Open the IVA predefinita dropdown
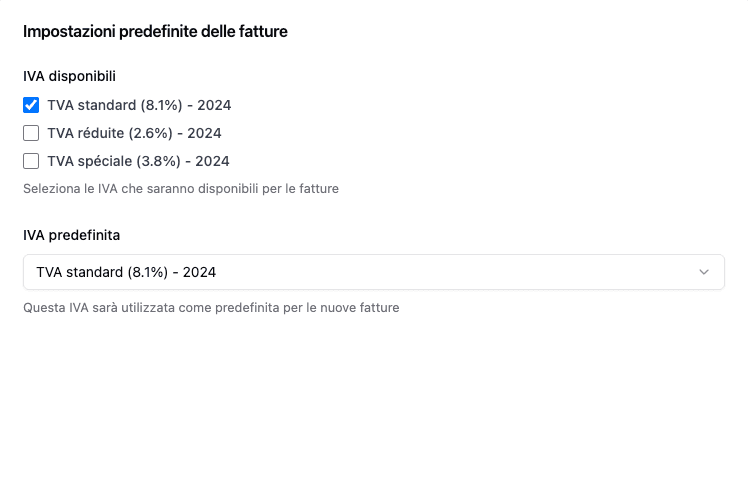The height and width of the screenshot is (480, 748). (x=373, y=272)
